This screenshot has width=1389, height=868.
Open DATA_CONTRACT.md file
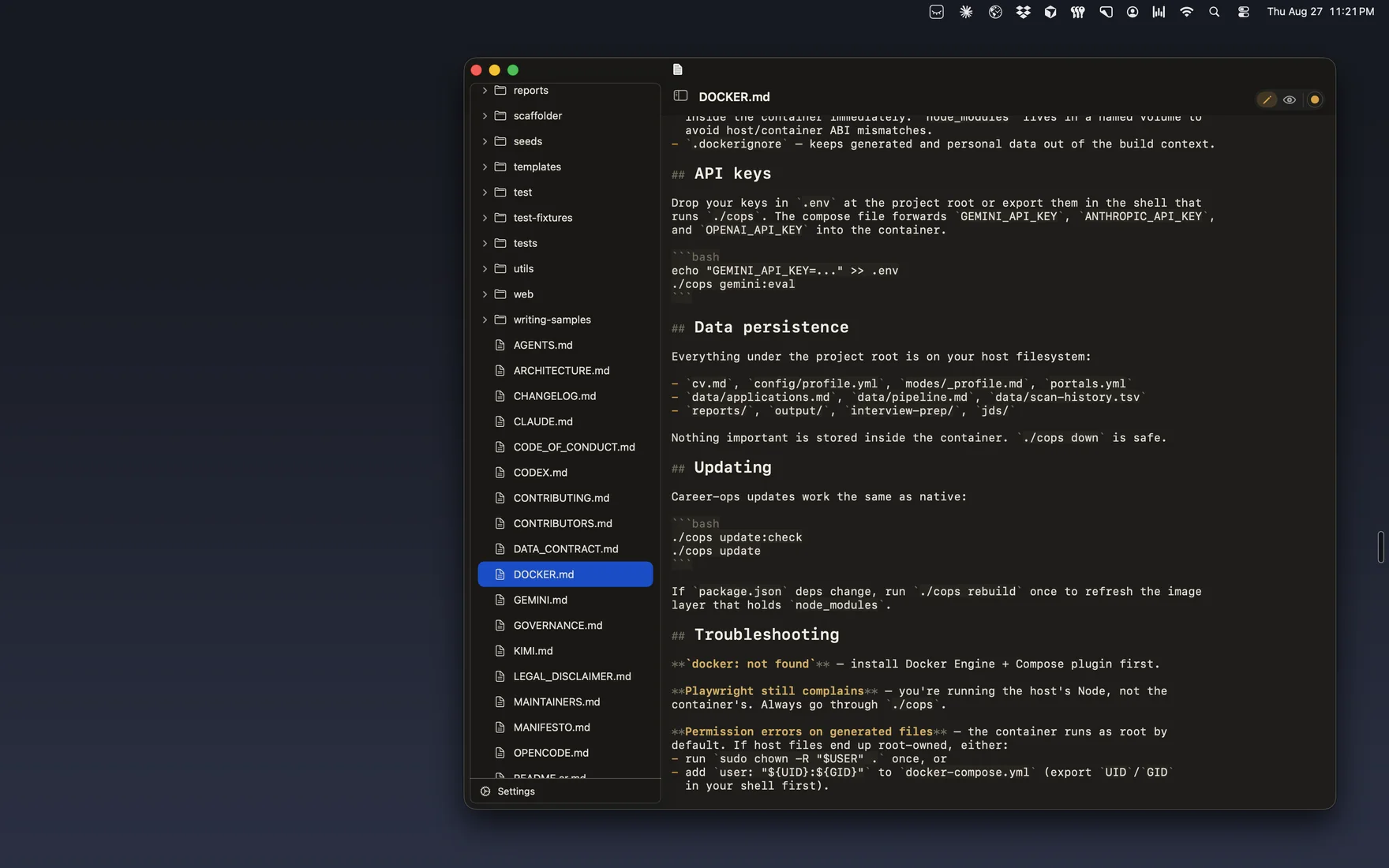coord(565,549)
